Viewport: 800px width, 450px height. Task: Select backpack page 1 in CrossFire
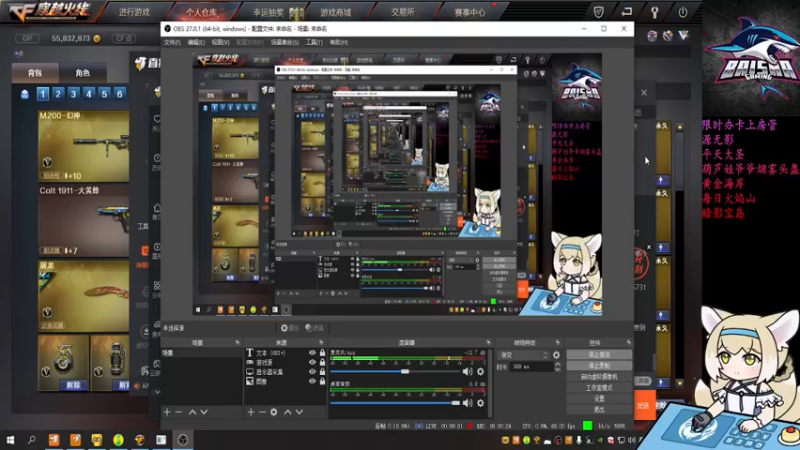43,94
